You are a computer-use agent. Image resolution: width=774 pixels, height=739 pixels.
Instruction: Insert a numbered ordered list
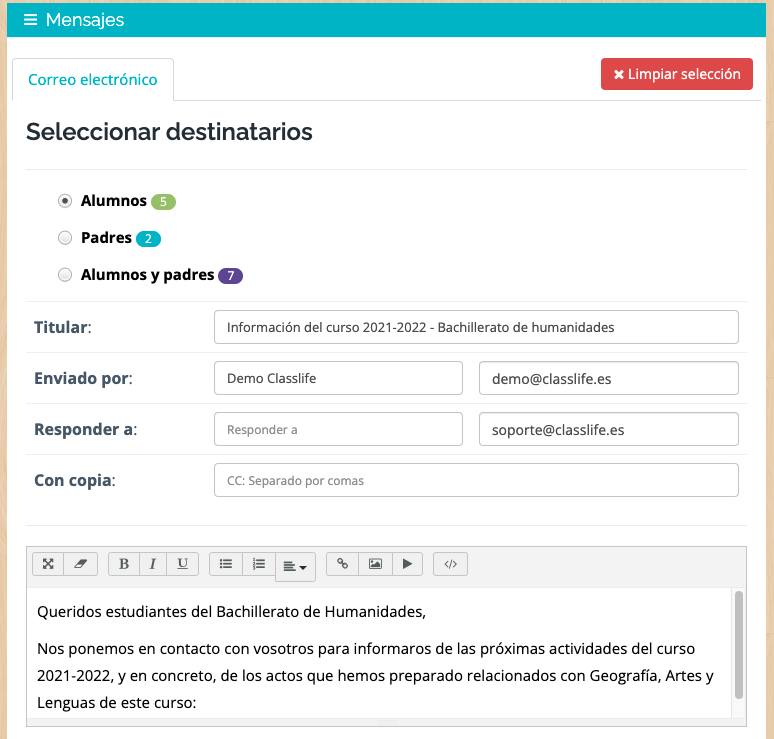259,564
